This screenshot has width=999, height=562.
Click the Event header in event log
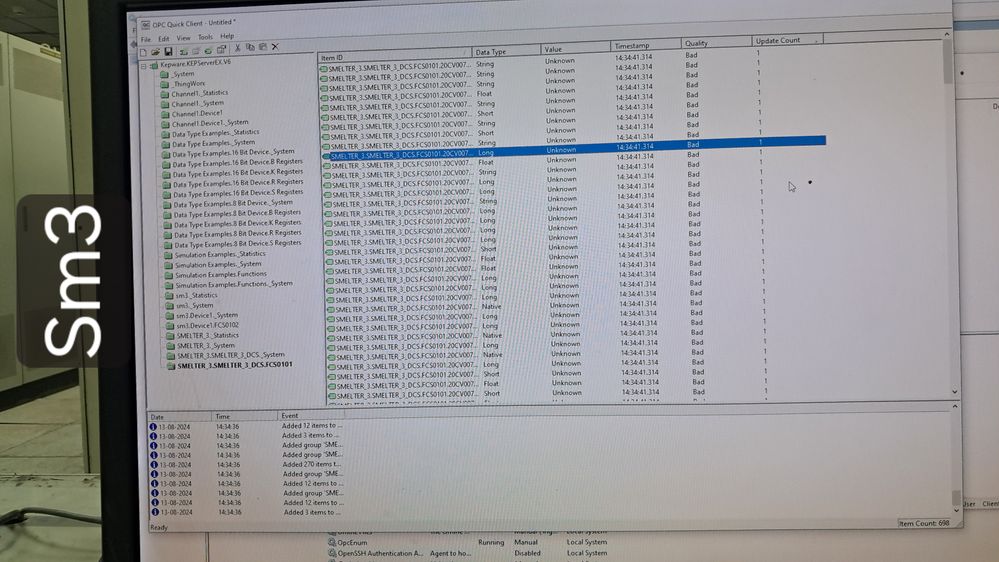pos(312,415)
